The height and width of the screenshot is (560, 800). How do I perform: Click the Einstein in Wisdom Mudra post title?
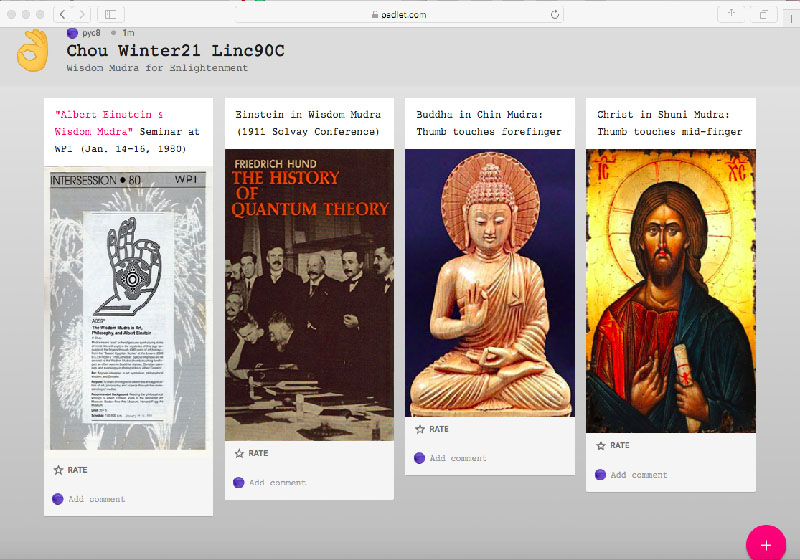[x=308, y=123]
